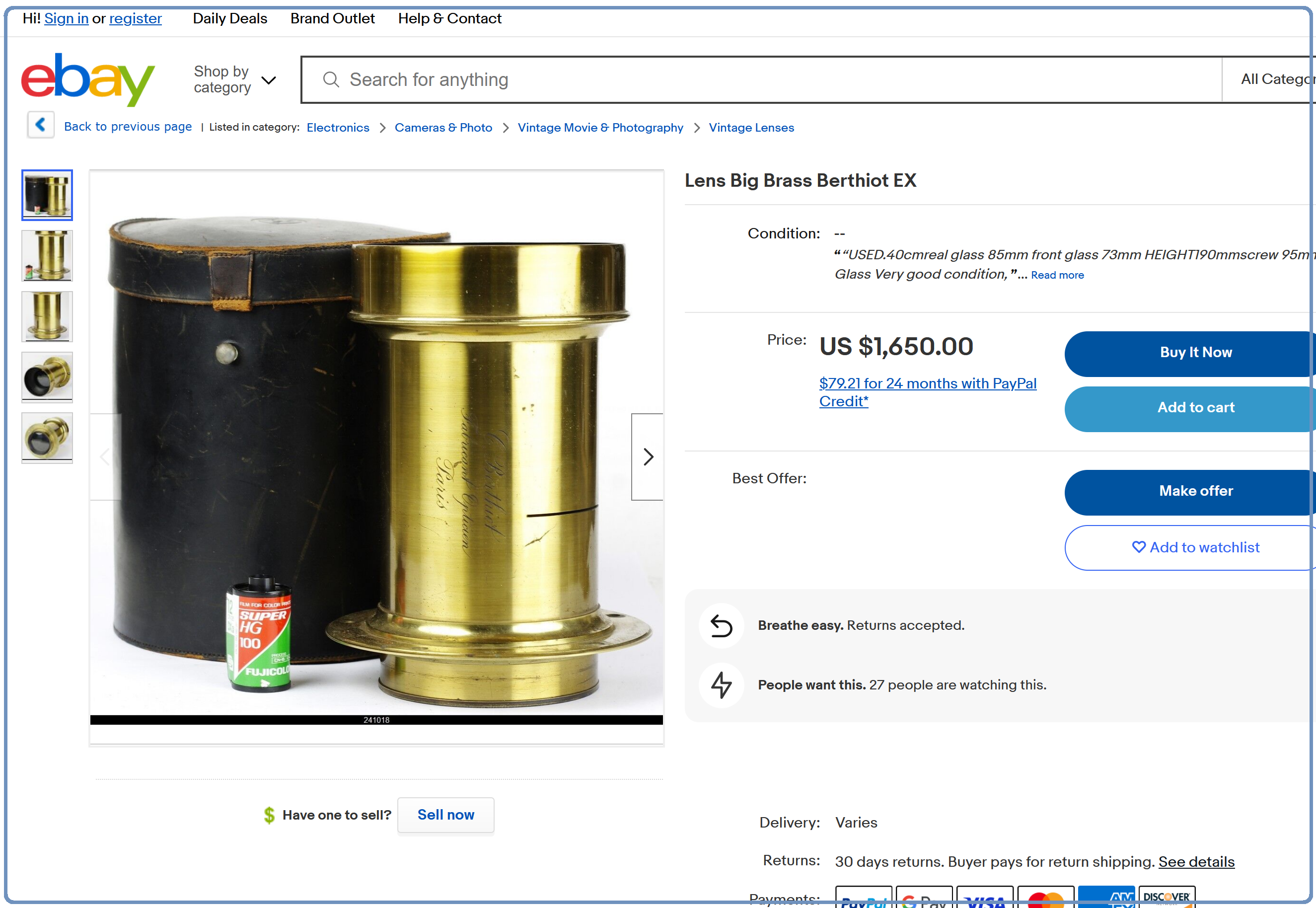The image size is (1316, 908).
Task: Open Brand Outlet
Action: point(333,19)
